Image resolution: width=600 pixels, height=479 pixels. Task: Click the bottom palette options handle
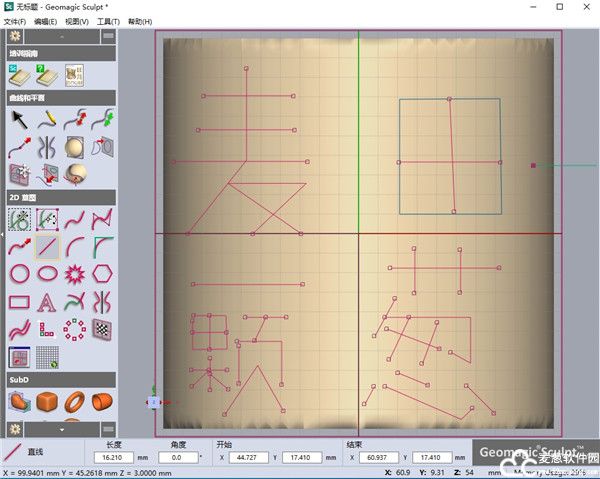[x=108, y=430]
